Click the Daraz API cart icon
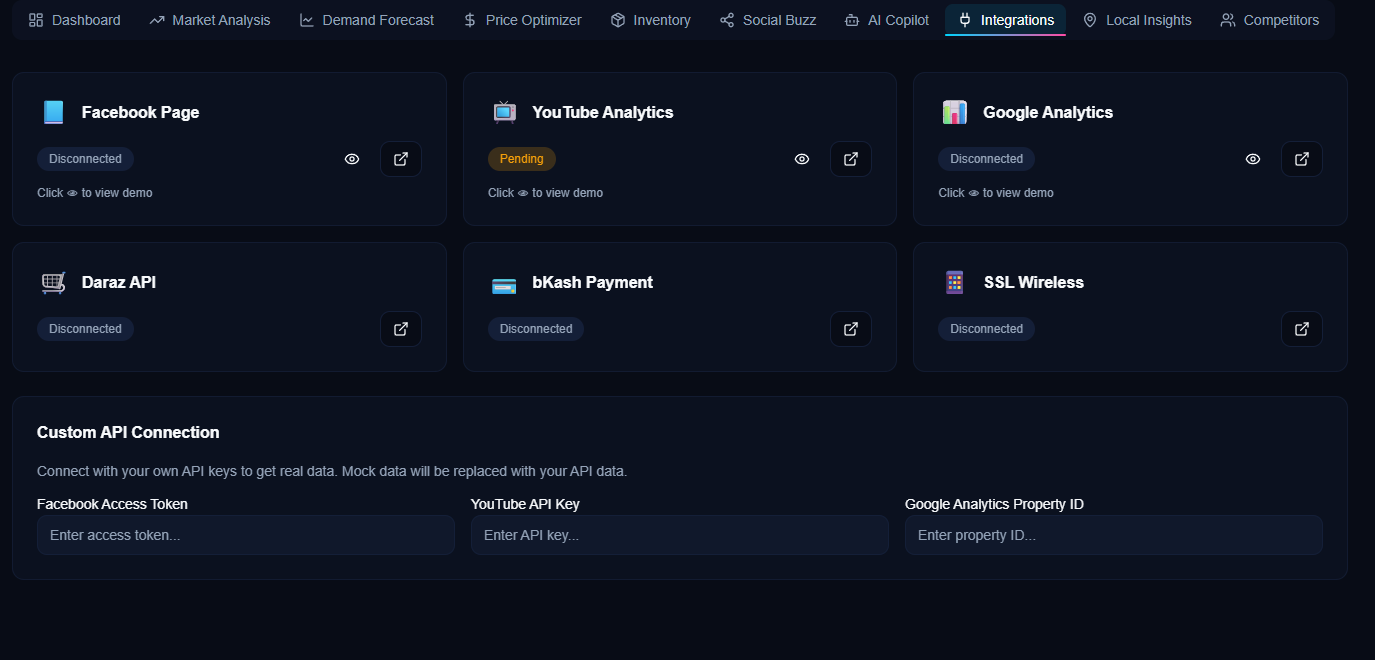 (x=53, y=283)
